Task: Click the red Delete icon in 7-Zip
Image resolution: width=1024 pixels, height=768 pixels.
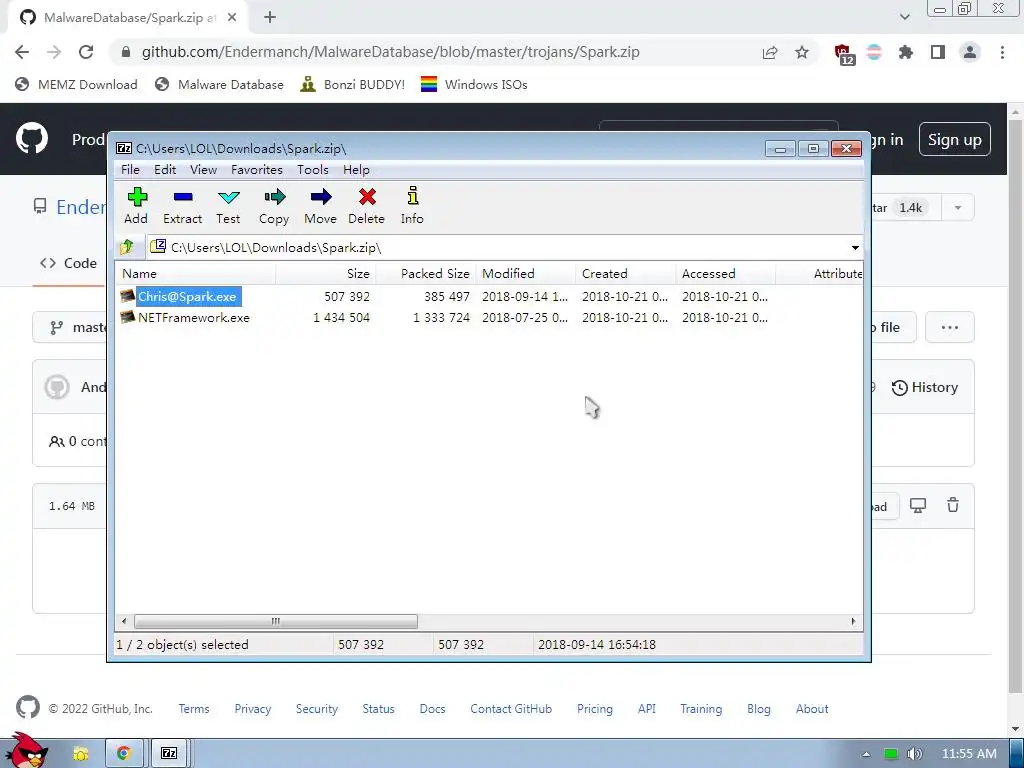Action: tap(366, 206)
